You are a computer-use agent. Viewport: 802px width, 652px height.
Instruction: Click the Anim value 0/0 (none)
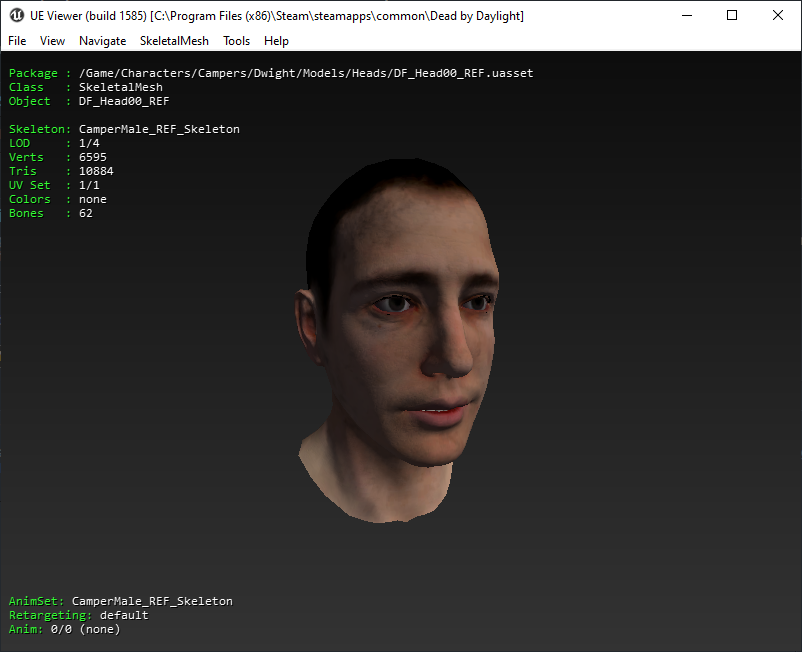pyautogui.click(x=85, y=629)
